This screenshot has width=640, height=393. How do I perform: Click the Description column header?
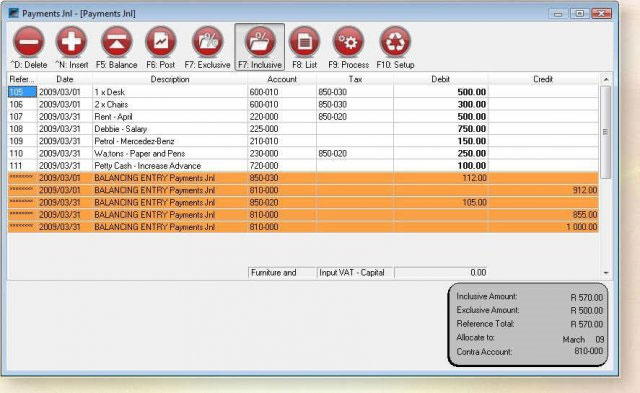pos(170,79)
